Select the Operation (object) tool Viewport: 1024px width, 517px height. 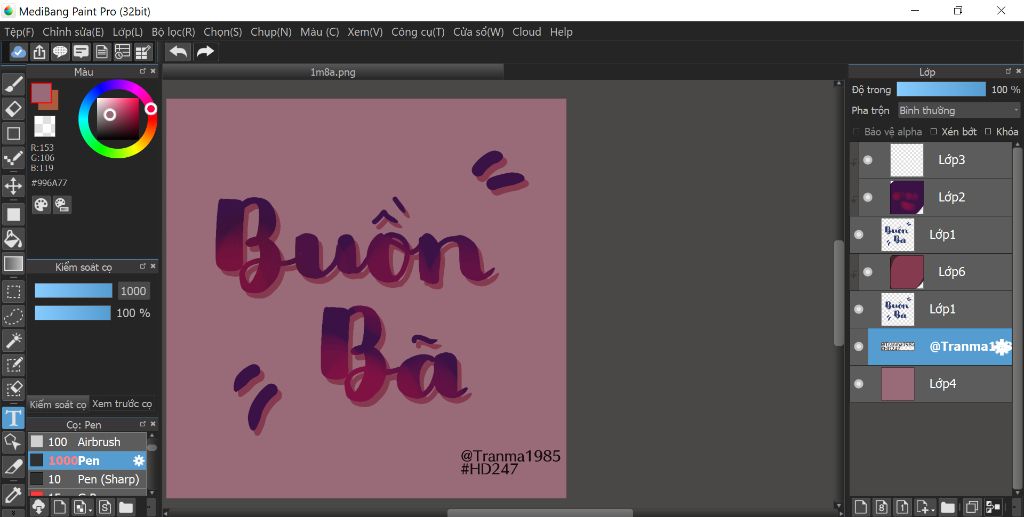point(13,443)
